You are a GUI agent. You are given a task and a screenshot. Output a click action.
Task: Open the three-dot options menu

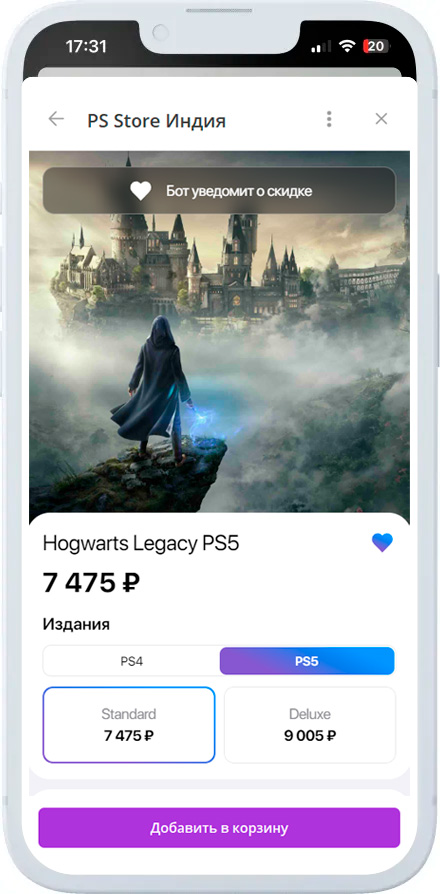(x=329, y=119)
